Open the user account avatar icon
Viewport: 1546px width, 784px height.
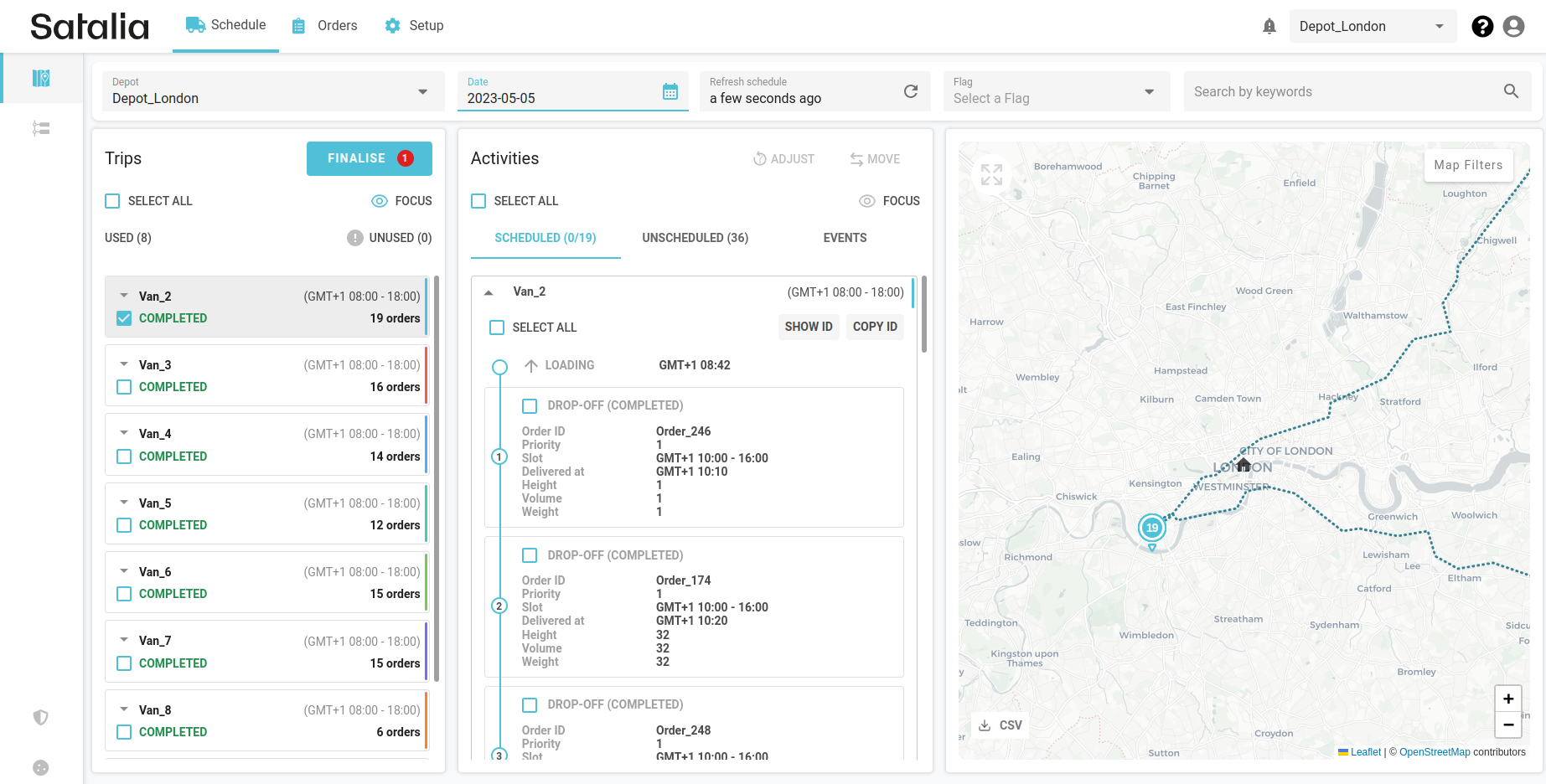coord(1513,27)
